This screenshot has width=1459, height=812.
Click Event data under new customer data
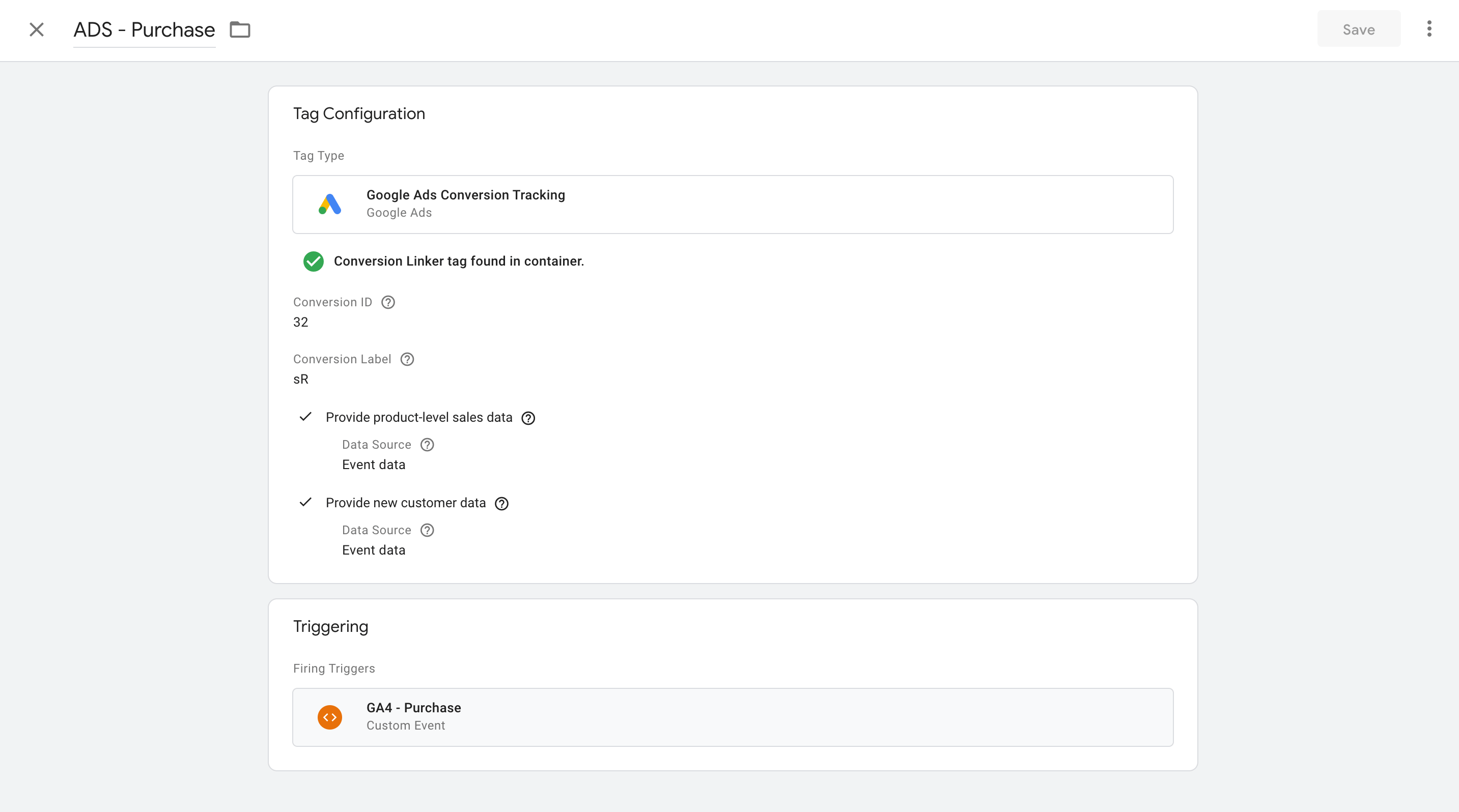374,550
